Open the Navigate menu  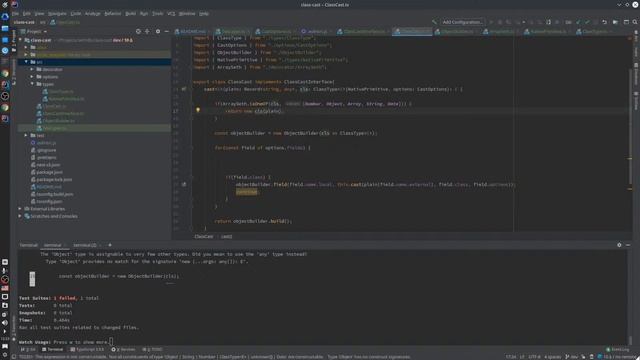[x=57, y=13]
